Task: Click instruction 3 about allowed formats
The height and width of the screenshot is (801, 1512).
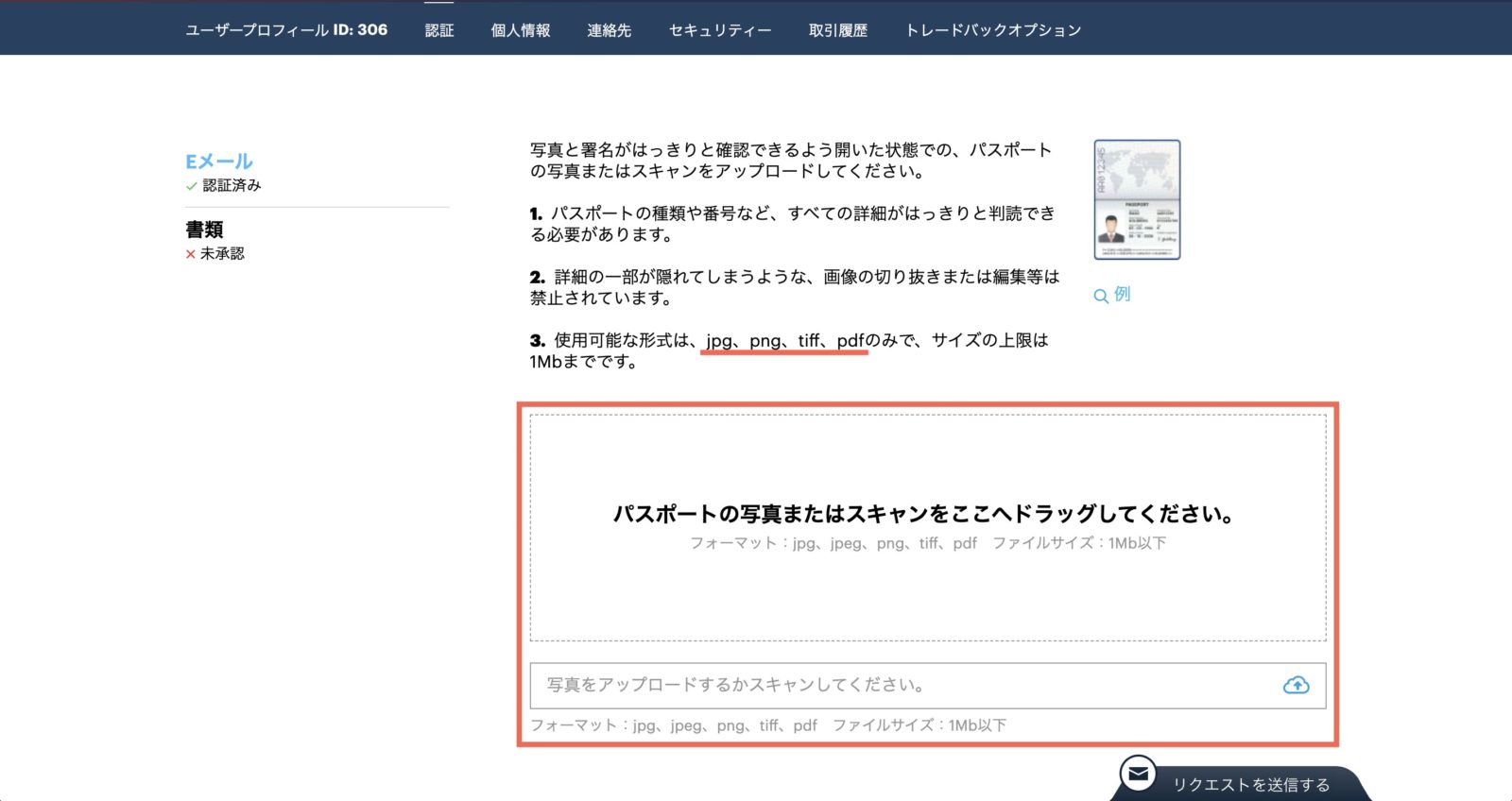Action: 789,350
